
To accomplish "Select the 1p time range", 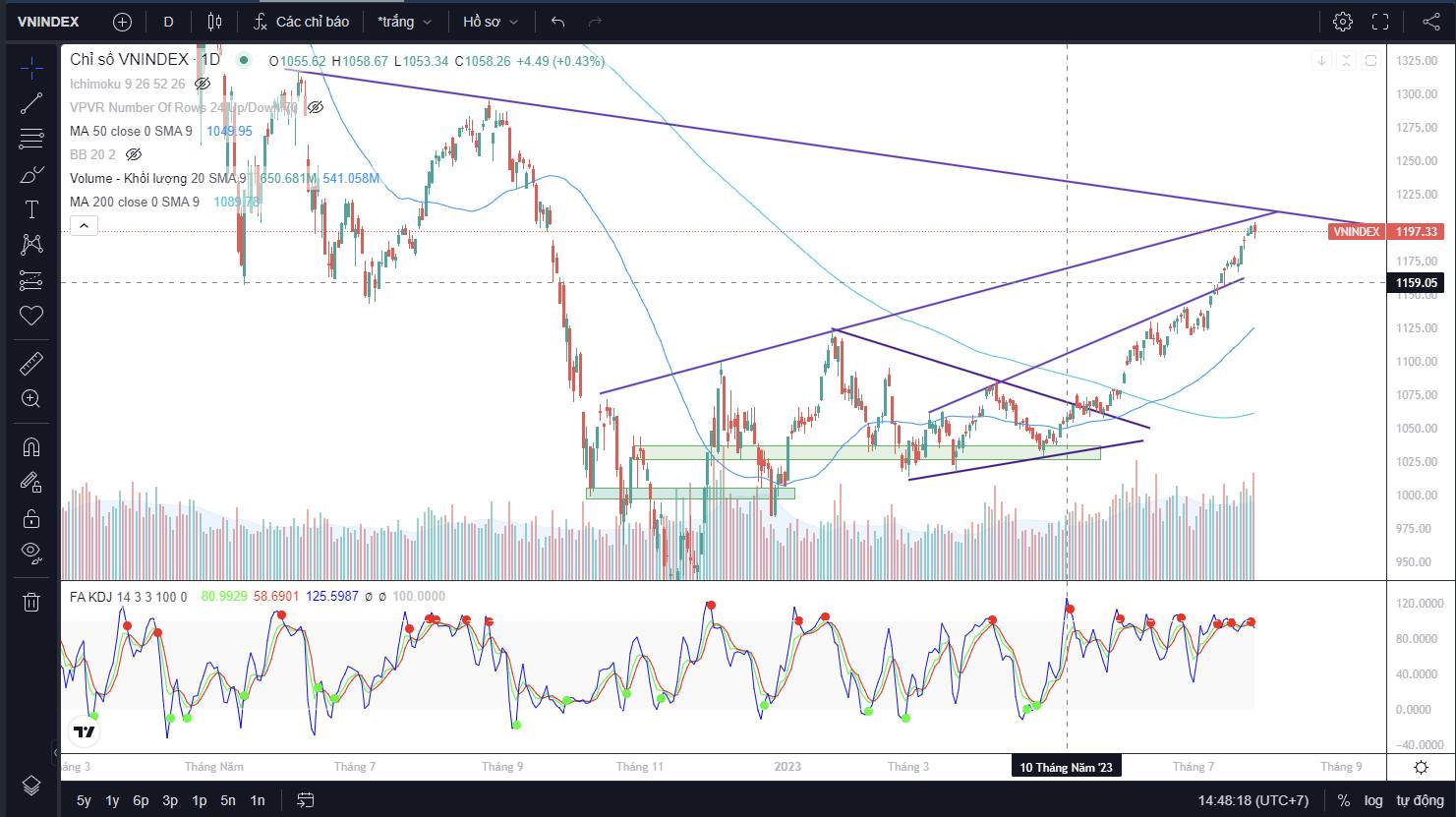I will (x=200, y=800).
